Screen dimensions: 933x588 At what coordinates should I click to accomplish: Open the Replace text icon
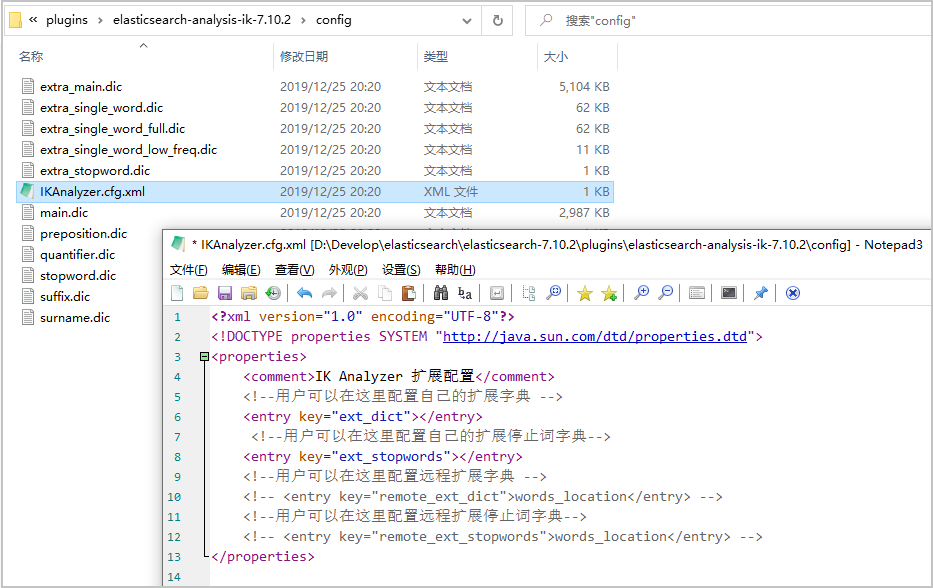[x=465, y=293]
